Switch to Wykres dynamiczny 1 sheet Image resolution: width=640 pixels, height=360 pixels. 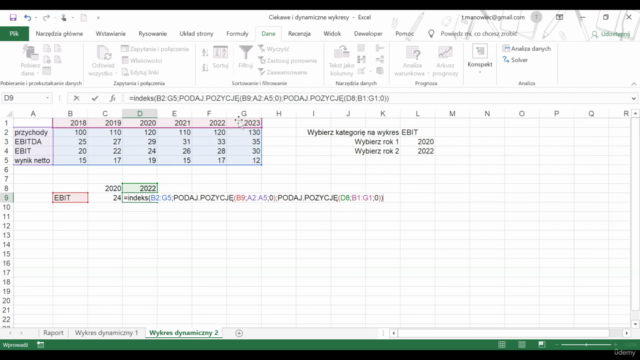(x=107, y=333)
